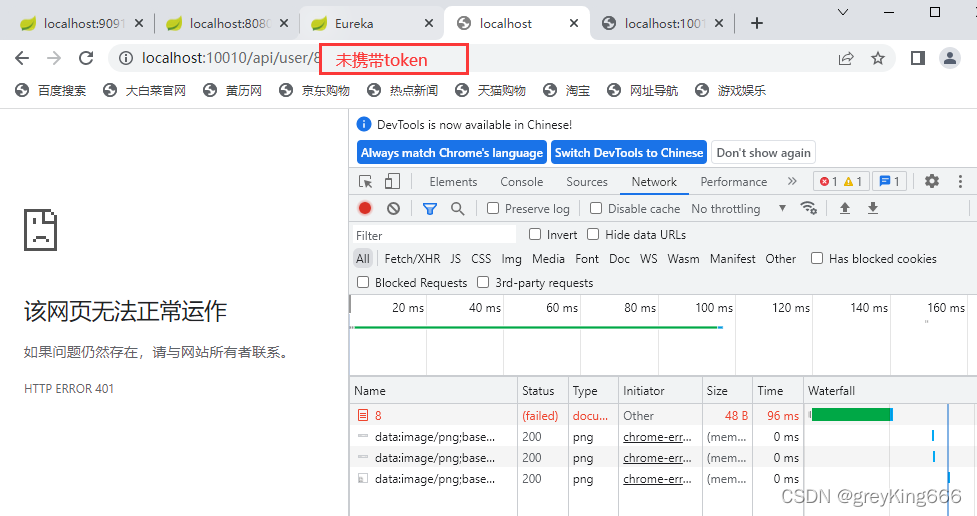Close the Eureka tab
977x516 pixels.
coord(429,23)
